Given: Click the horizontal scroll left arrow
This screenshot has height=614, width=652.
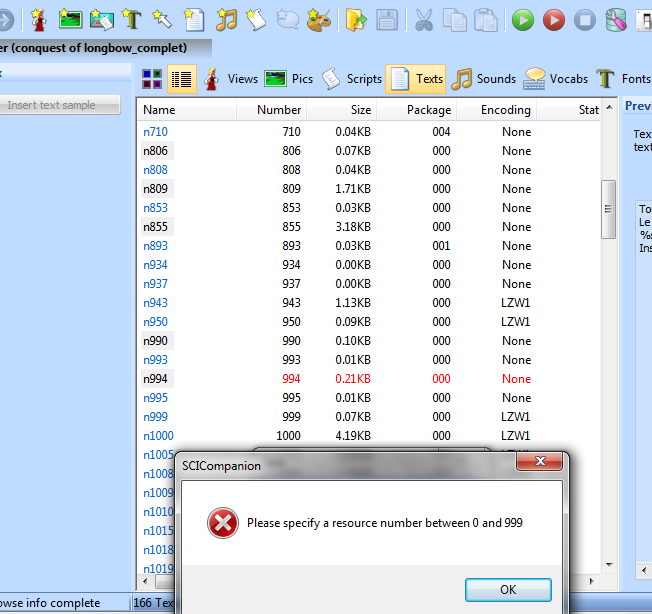Looking at the screenshot, I should tap(145, 581).
